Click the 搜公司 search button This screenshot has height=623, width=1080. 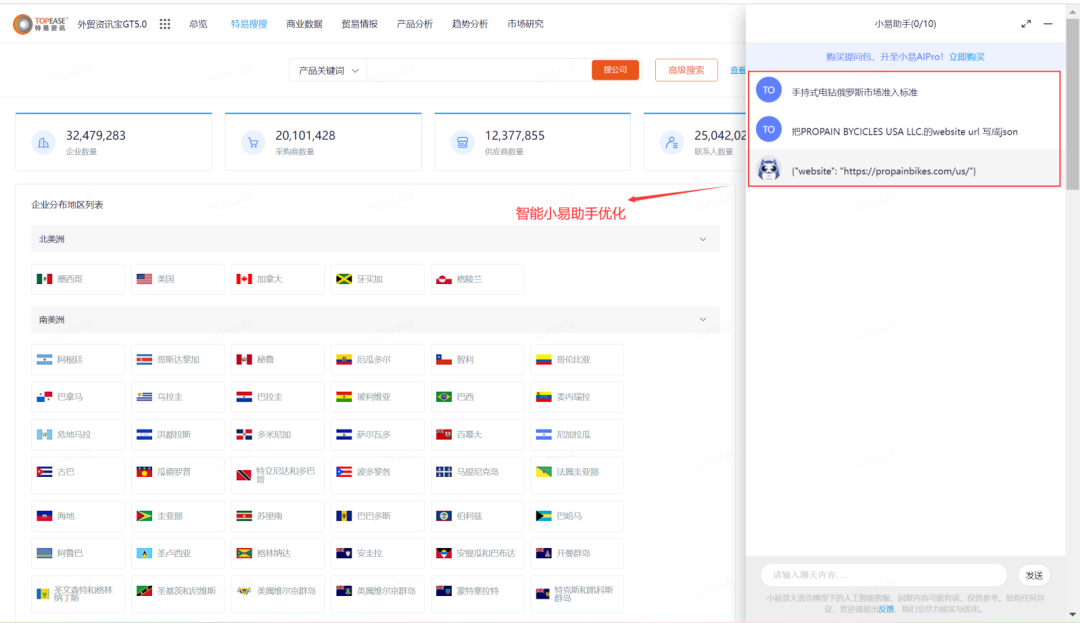(x=615, y=70)
